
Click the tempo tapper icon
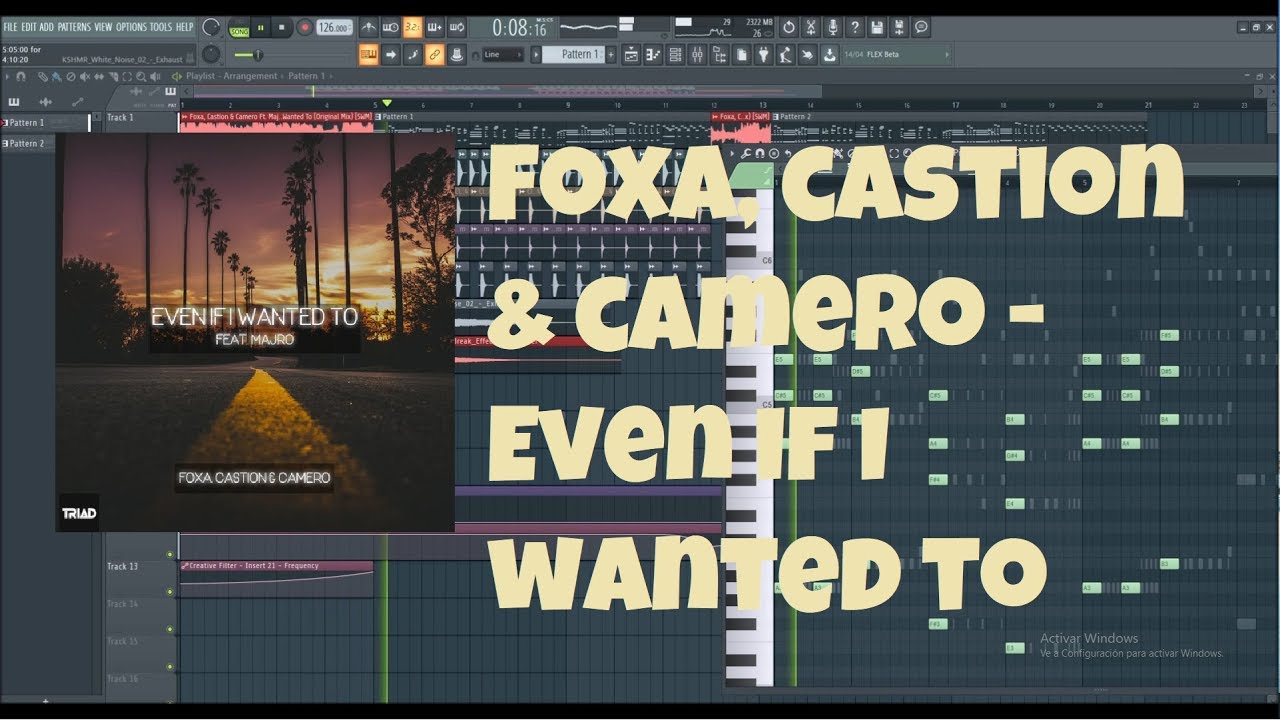pos(786,55)
